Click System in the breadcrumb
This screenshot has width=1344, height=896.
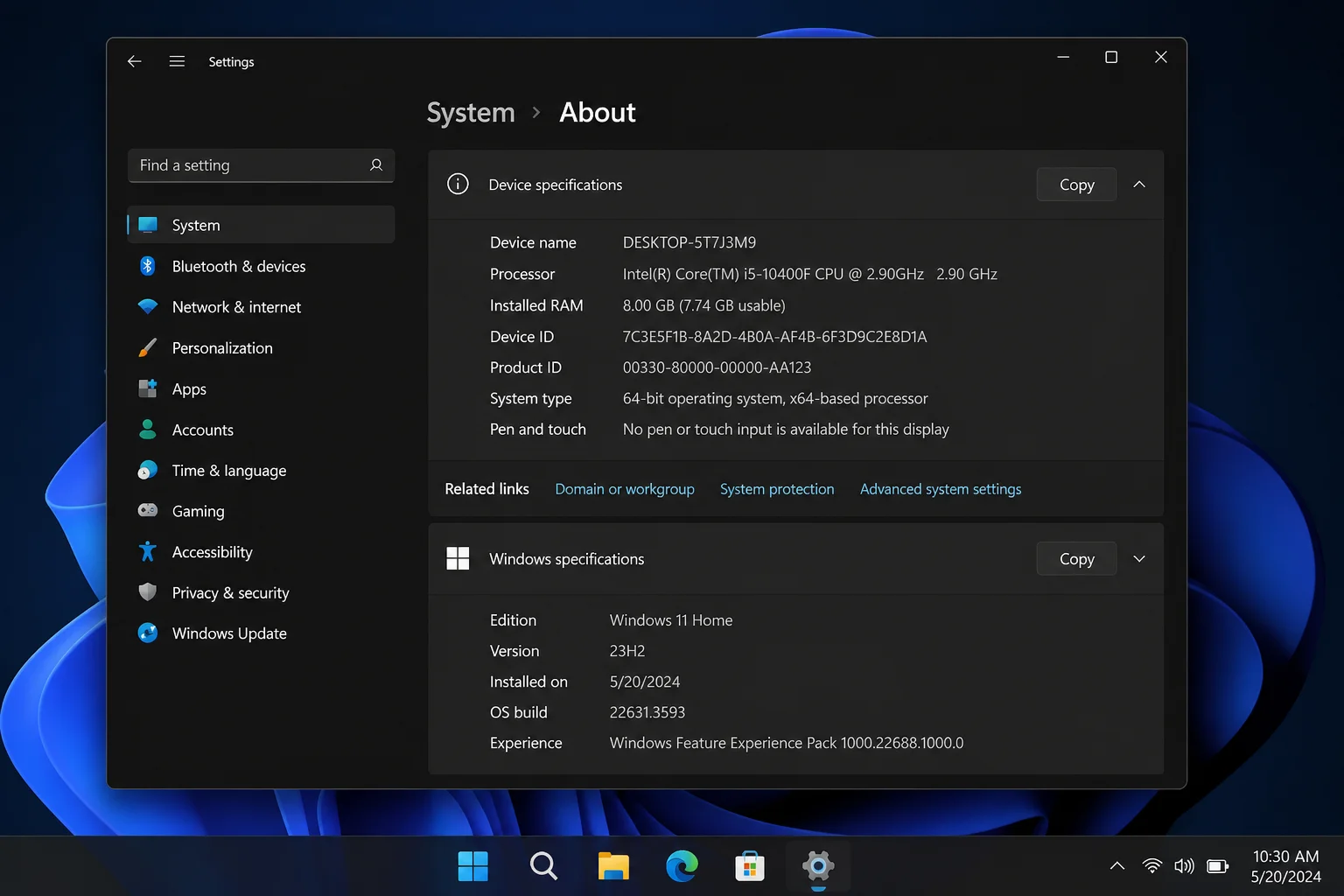471,112
